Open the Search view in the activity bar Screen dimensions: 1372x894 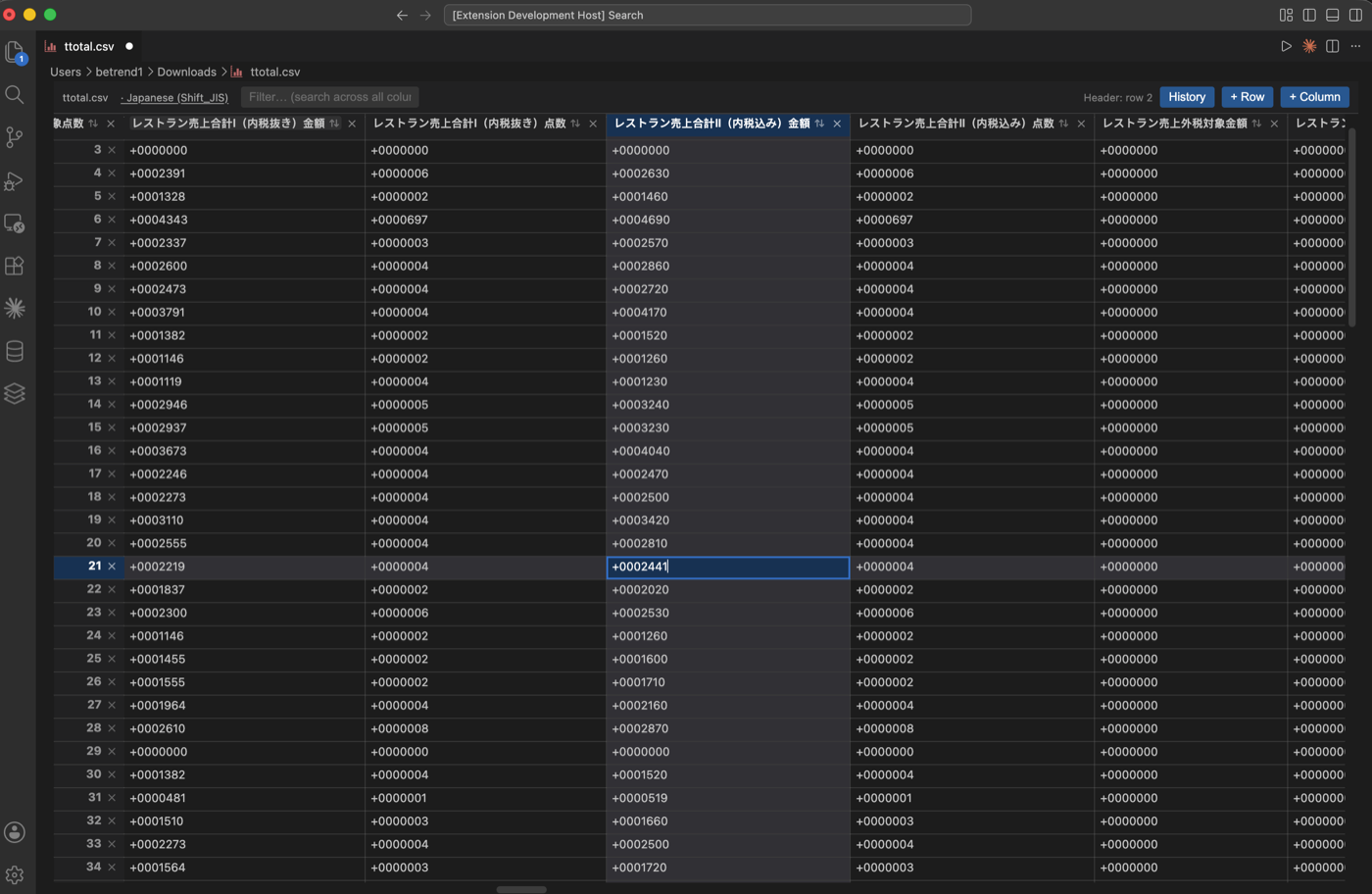tap(15, 95)
